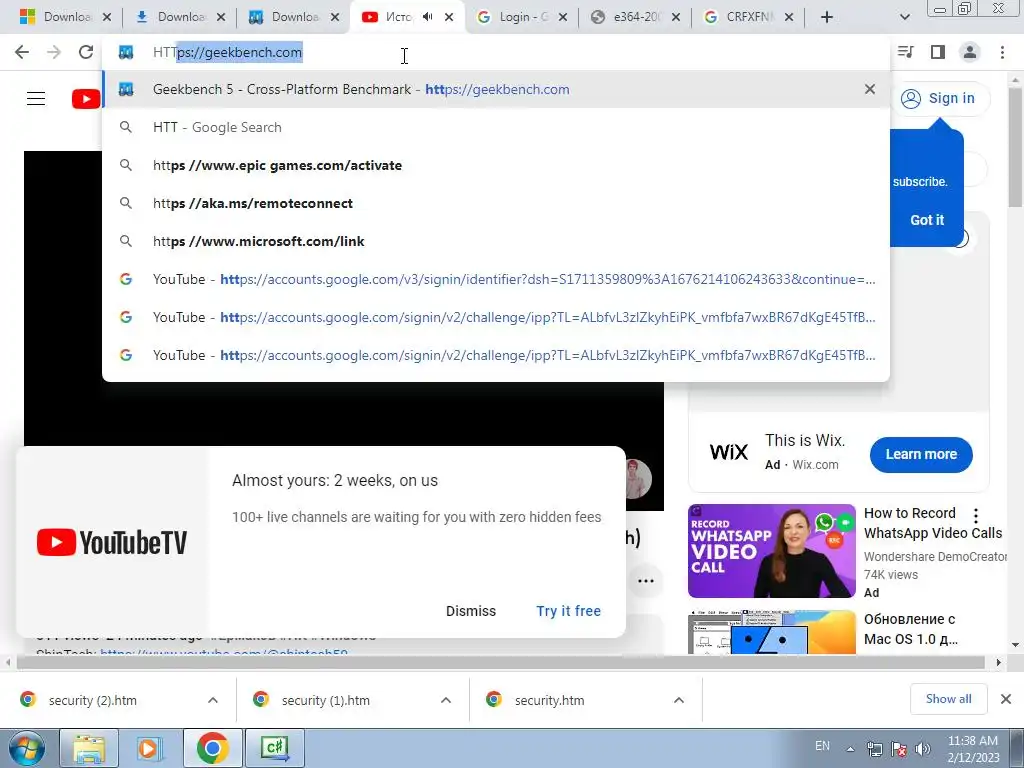Screen dimensions: 1024x768
Task: Click the page vertical scrollbar
Action: [x=1016, y=148]
